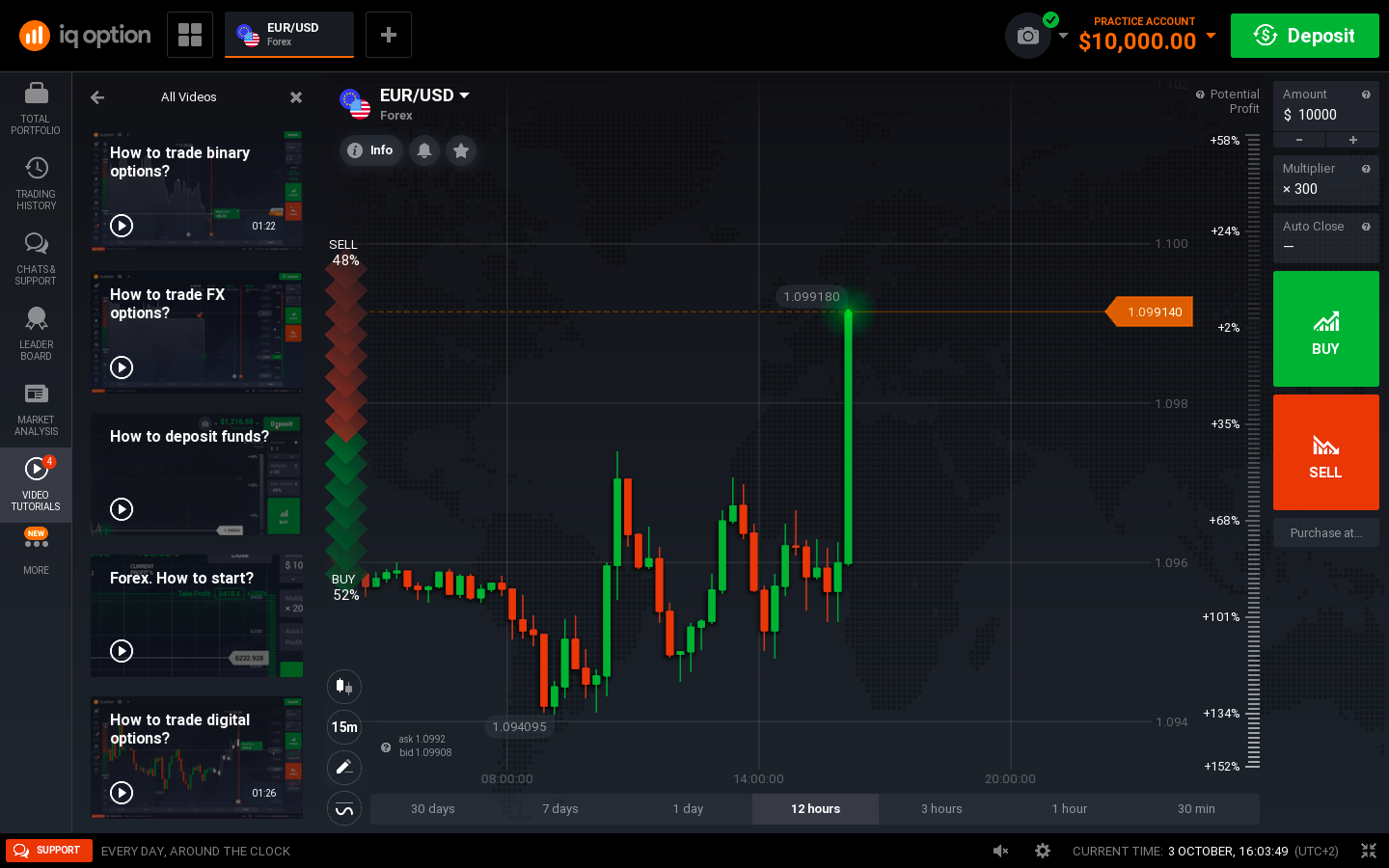Play 'How to trade digital options?' video
Screen dimensions: 1389x868
click(x=122, y=793)
